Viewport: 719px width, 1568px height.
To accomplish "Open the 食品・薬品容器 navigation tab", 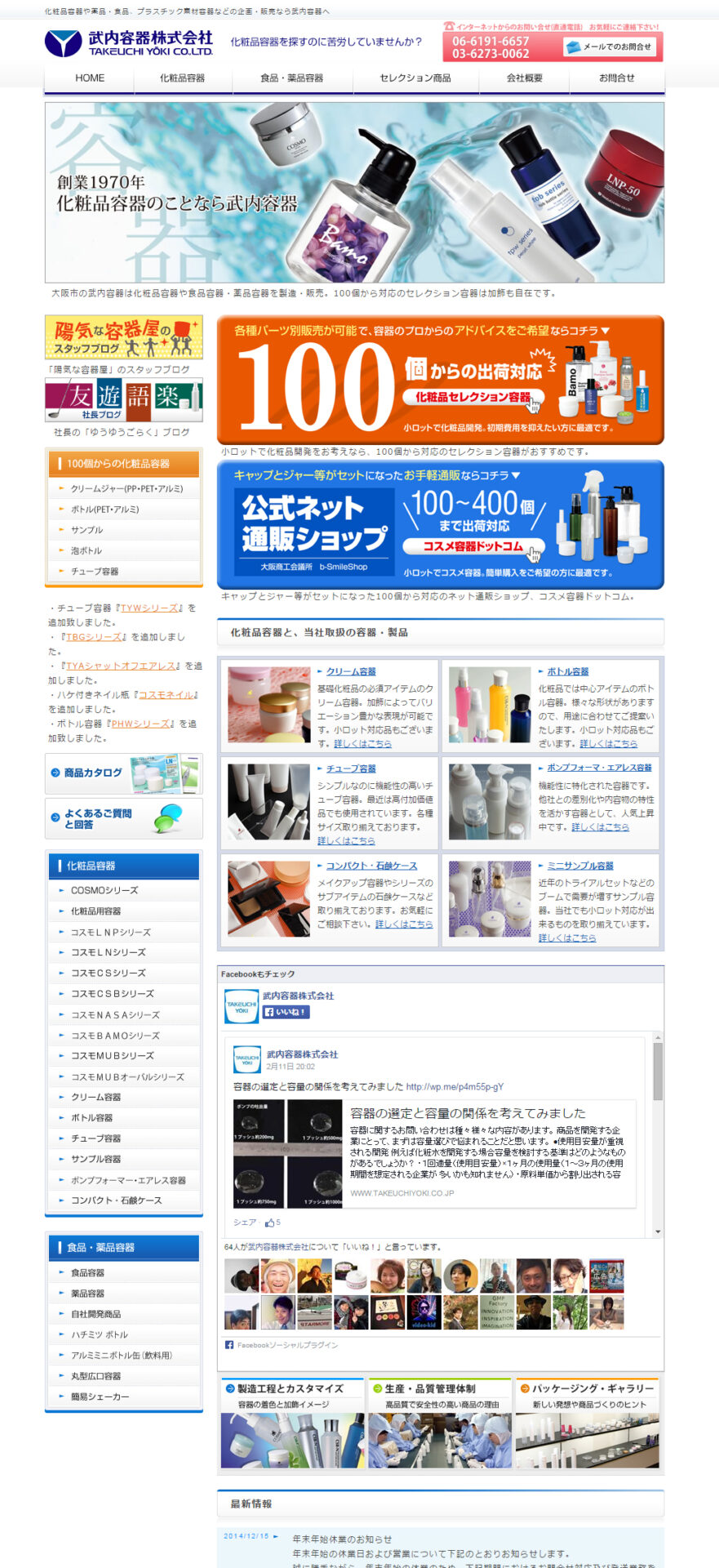I will (x=292, y=78).
